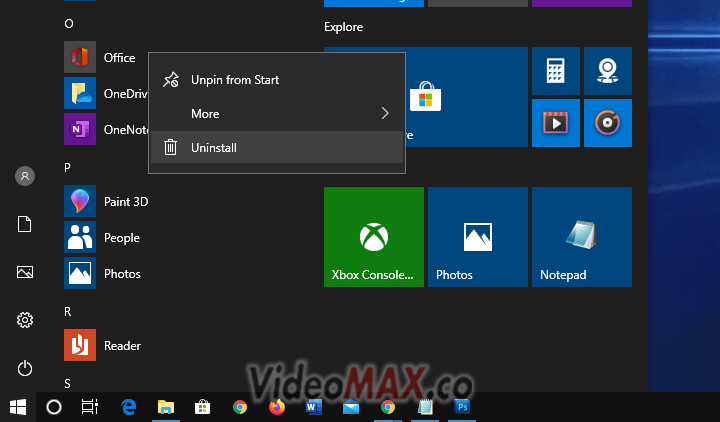This screenshot has height=422, width=720.
Task: Jump to letter R section header
Action: pos(68,312)
